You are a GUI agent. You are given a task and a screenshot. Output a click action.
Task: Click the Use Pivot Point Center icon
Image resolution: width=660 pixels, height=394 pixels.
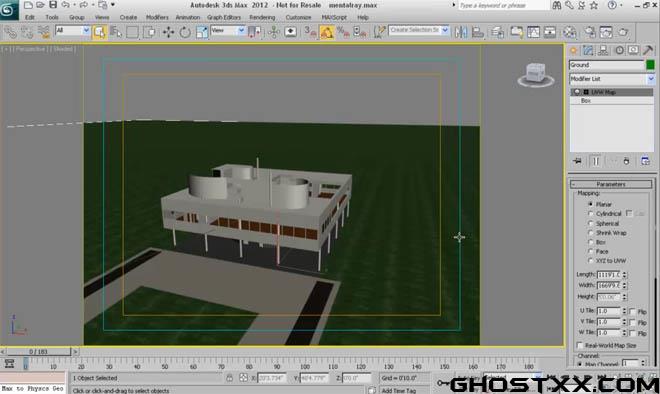[x=254, y=32]
